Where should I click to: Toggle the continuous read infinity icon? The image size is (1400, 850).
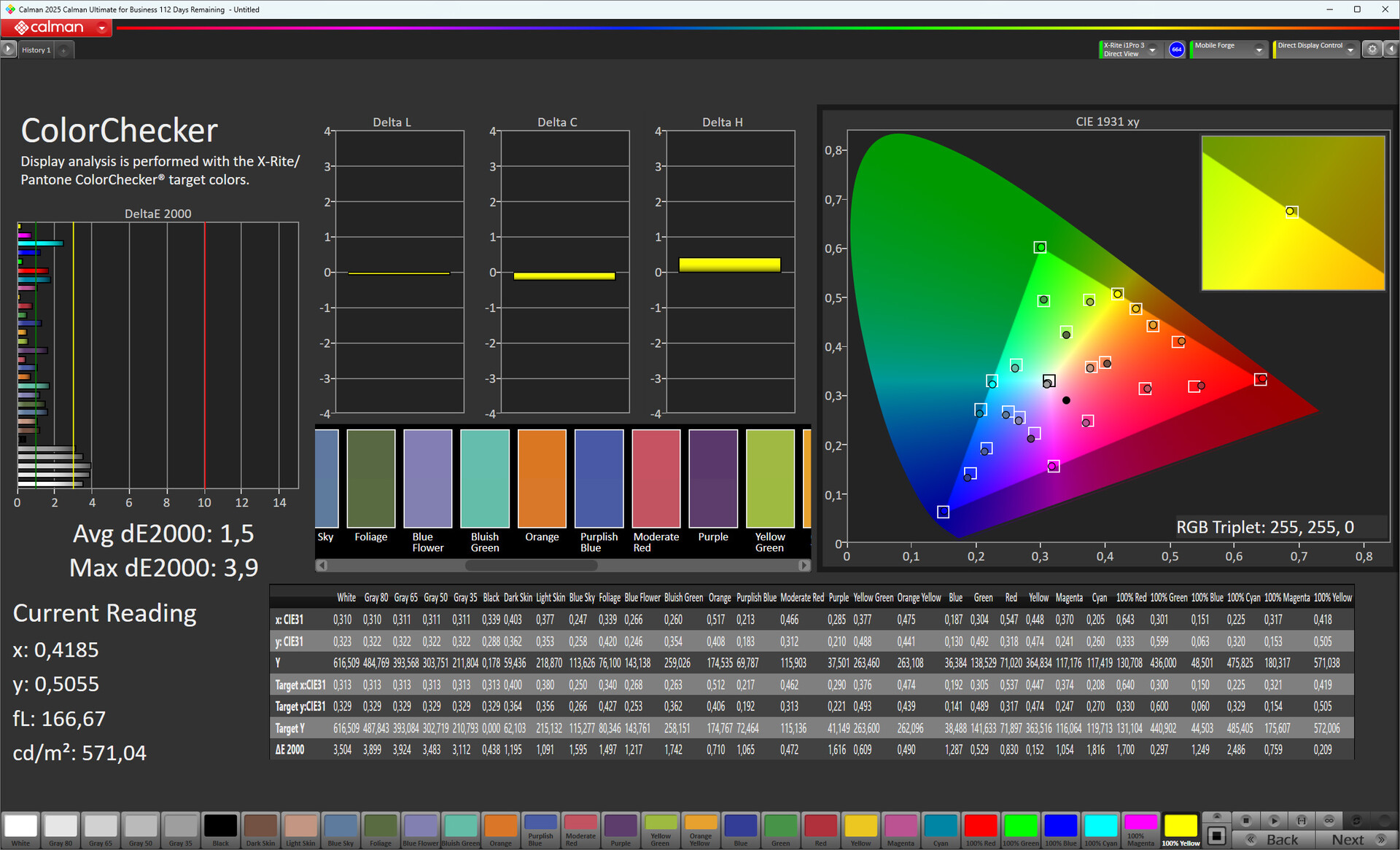tap(1329, 820)
